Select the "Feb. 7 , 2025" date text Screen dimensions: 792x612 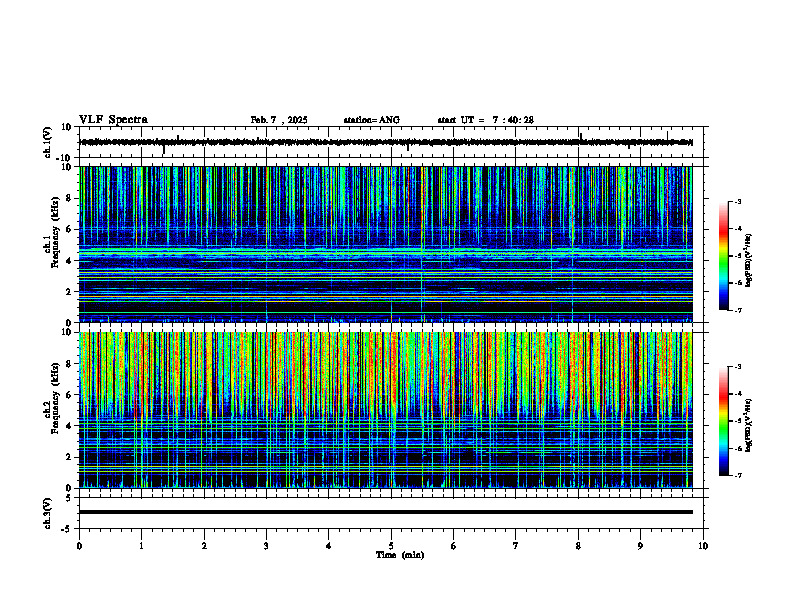click(x=279, y=120)
